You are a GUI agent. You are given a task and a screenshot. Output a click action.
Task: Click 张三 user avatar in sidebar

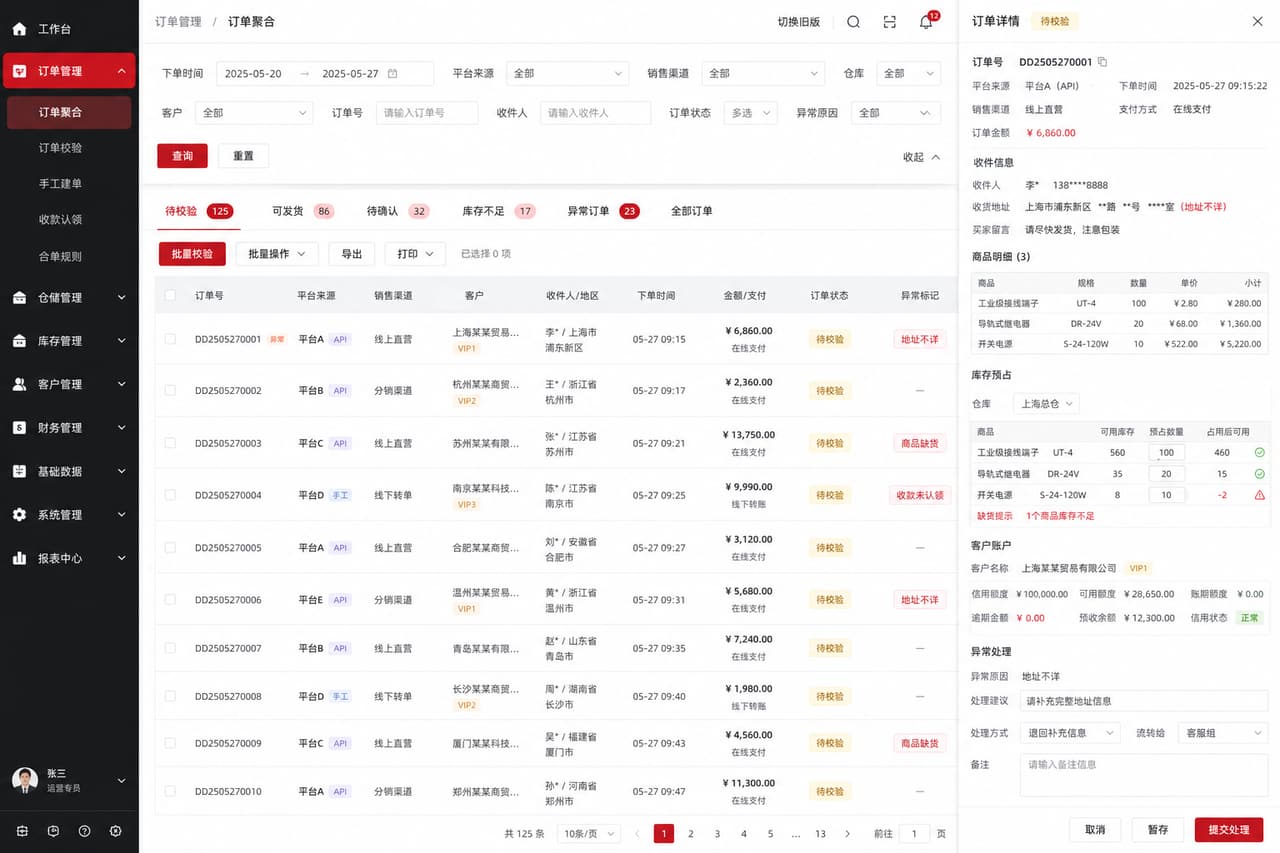coord(25,780)
